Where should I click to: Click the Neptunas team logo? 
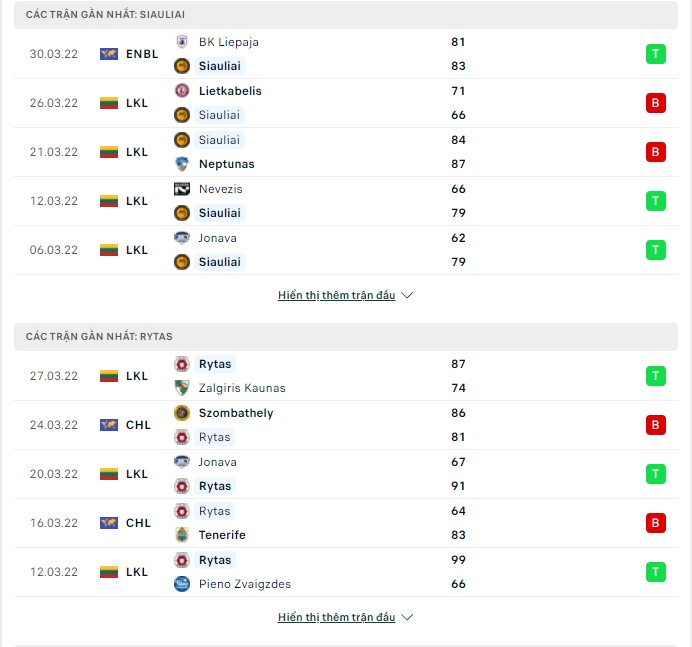point(182,164)
